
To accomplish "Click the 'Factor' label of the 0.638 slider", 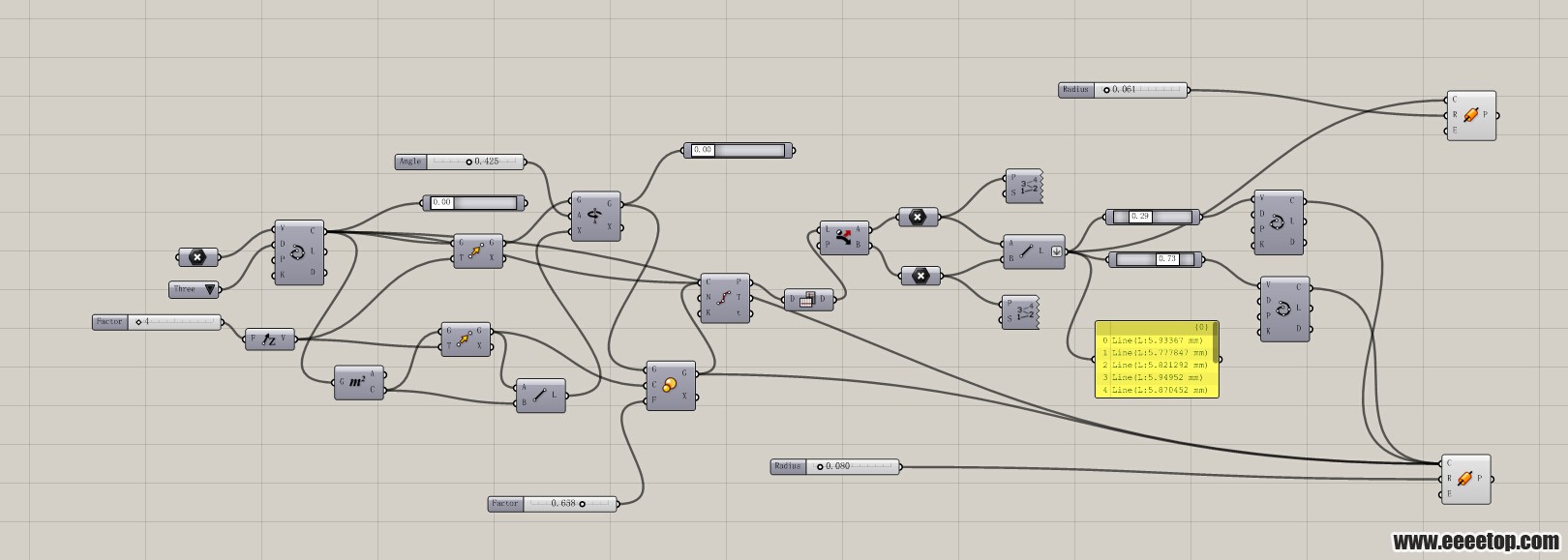I will 505,504.
